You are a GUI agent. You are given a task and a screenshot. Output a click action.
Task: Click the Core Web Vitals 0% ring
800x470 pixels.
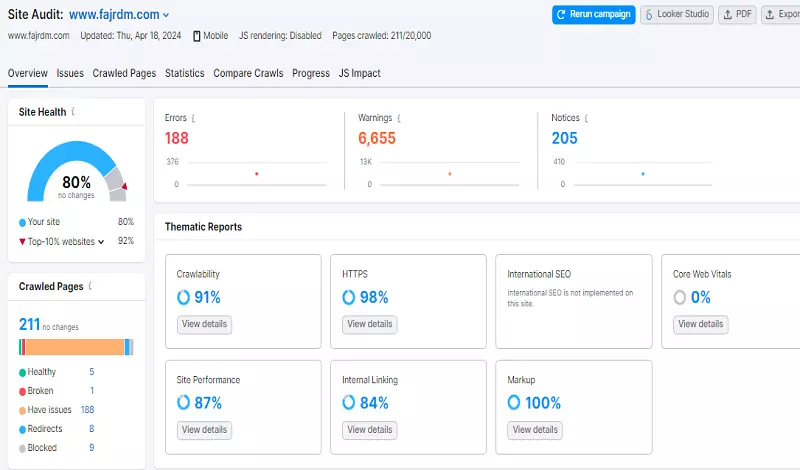[x=680, y=297]
